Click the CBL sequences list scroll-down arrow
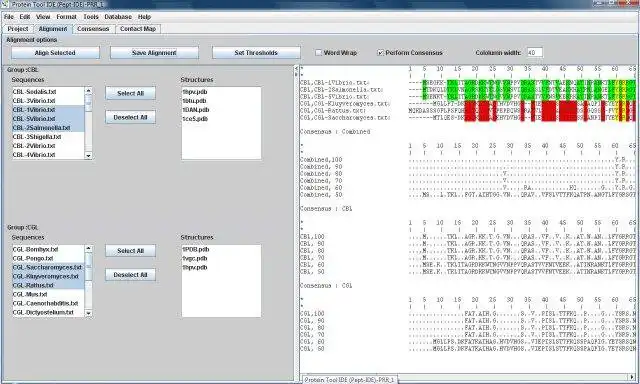This screenshot has width=640, height=384. click(x=88, y=156)
